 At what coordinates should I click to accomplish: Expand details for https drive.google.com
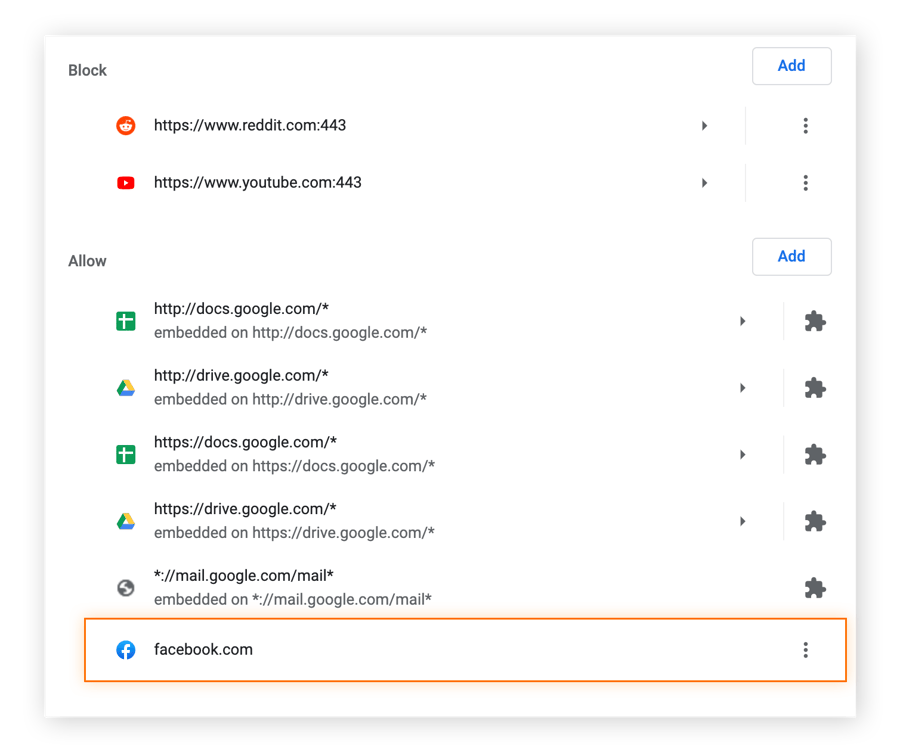pos(743,521)
